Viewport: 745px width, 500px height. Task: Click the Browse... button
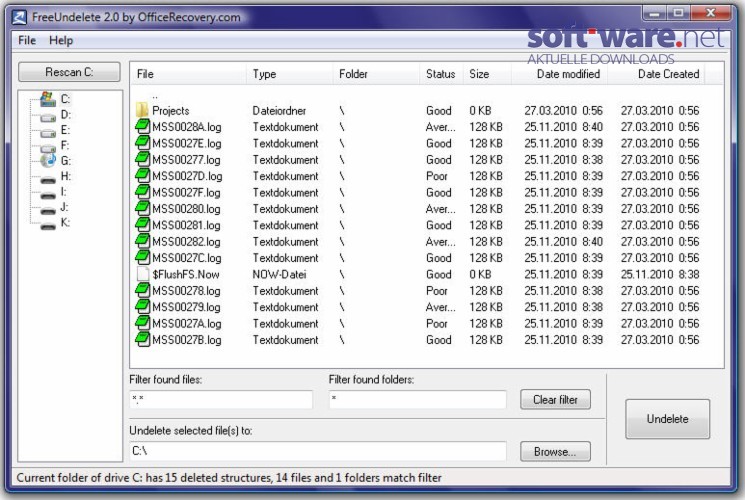555,452
